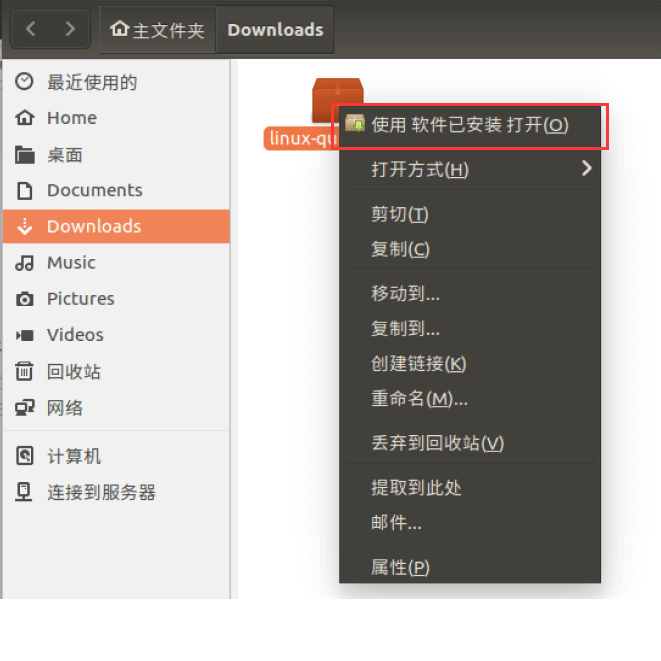The width and height of the screenshot is (661, 661).
Task: Click the Home house icon in sidebar
Action: pos(24,118)
